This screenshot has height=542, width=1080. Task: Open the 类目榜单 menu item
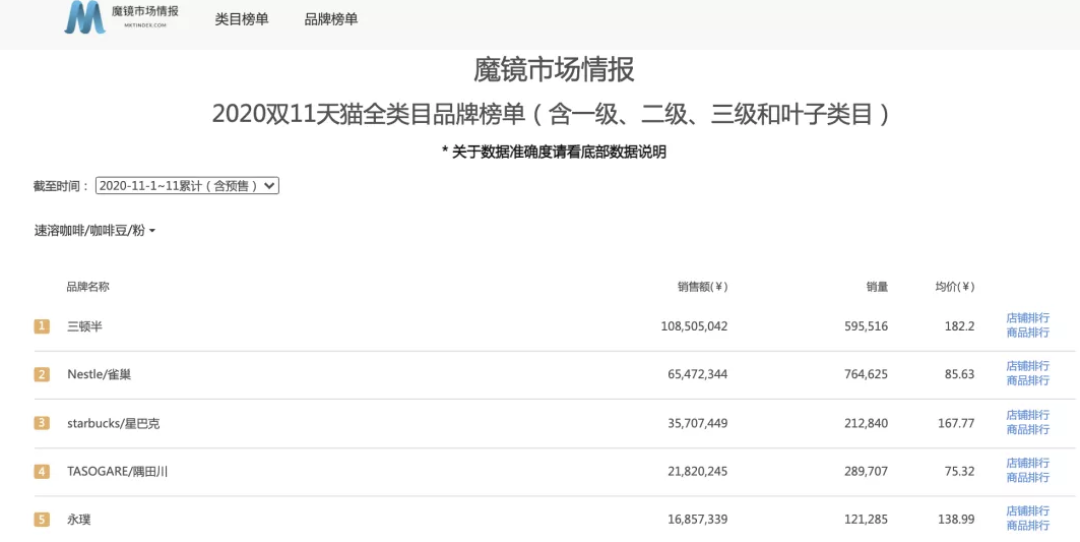click(242, 19)
